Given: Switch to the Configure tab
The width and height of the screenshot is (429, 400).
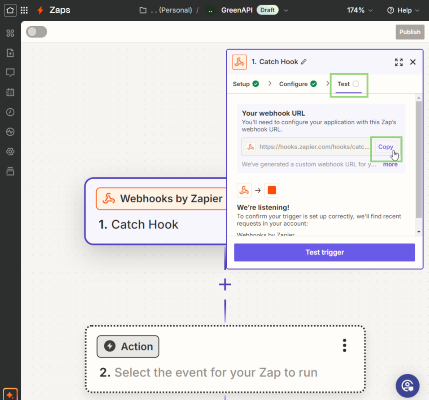Looking at the screenshot, I should click(298, 84).
